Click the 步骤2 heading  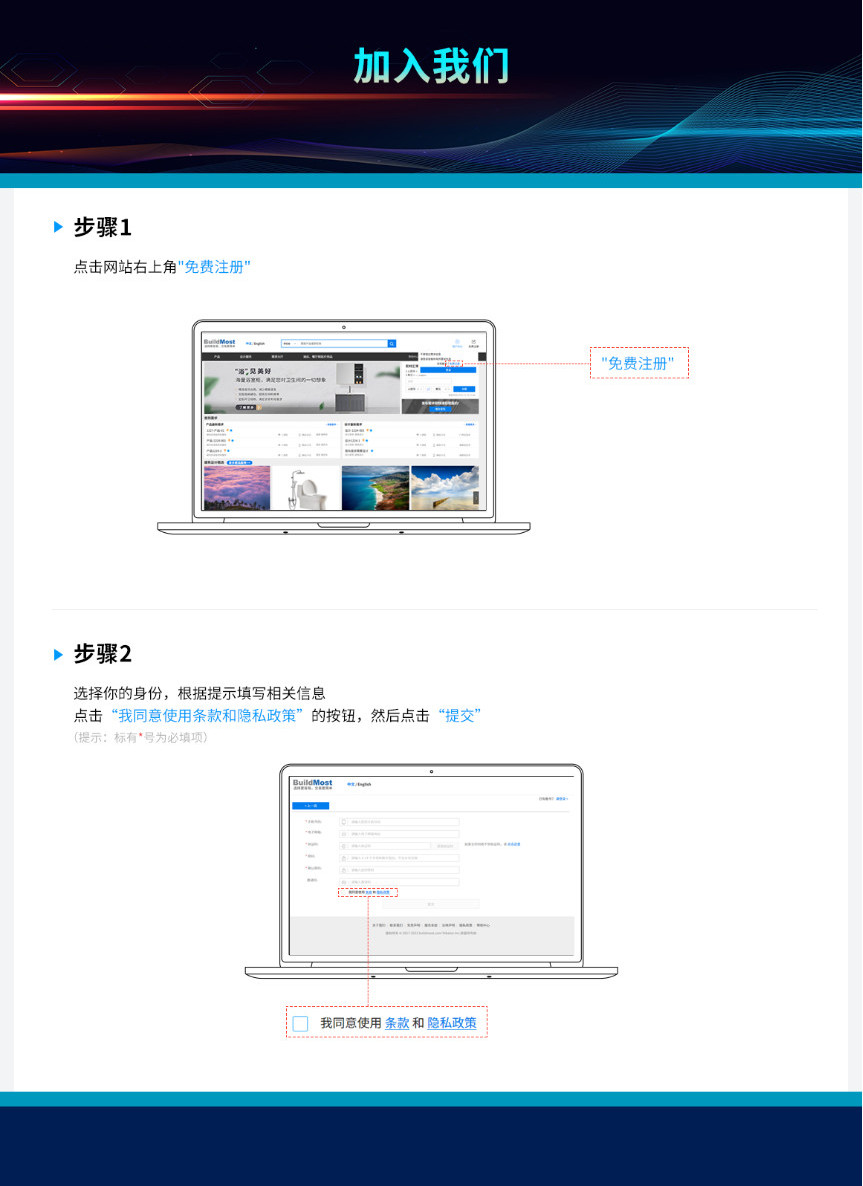coord(102,654)
